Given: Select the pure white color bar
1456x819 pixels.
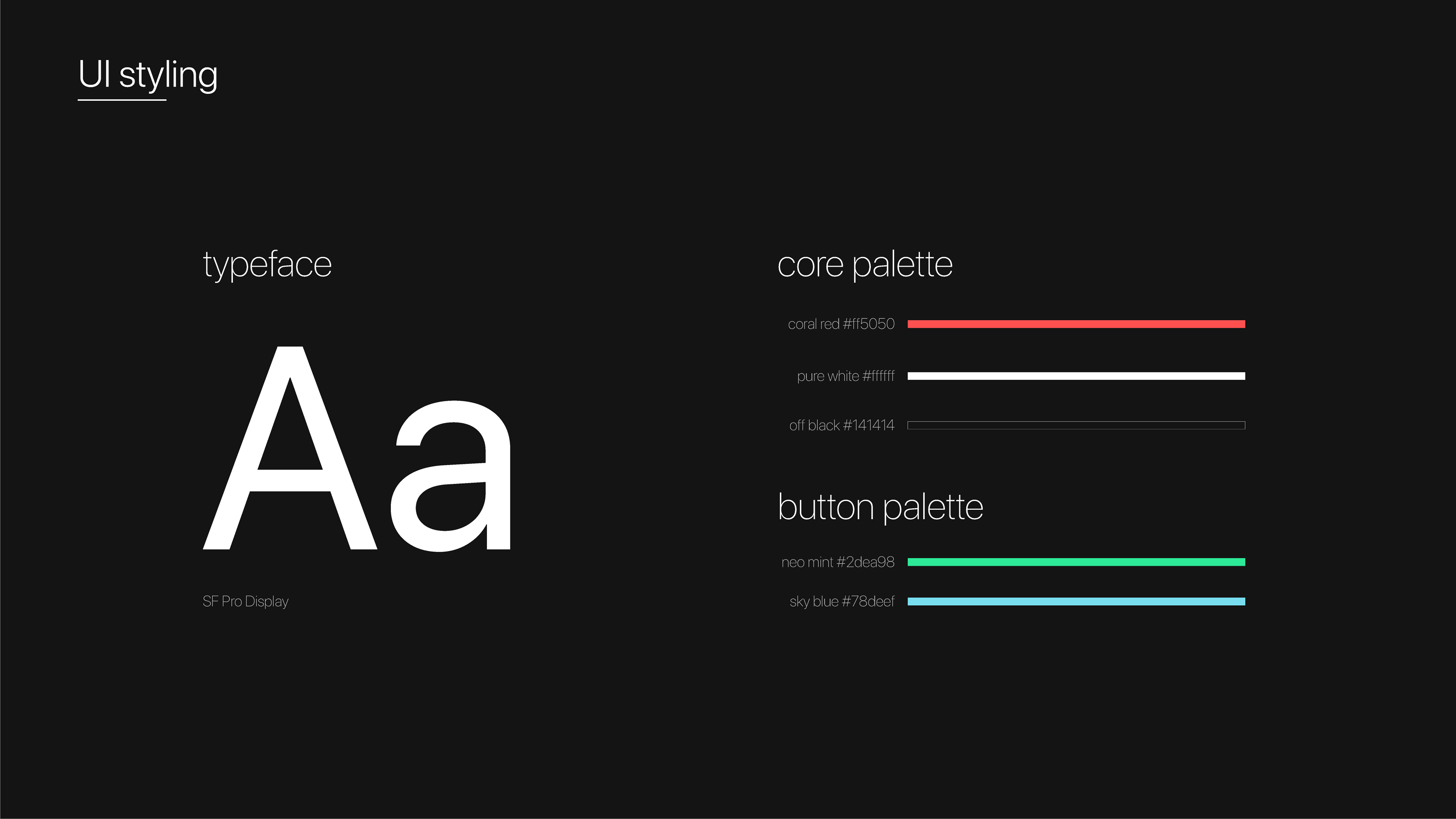Looking at the screenshot, I should click(x=1076, y=376).
